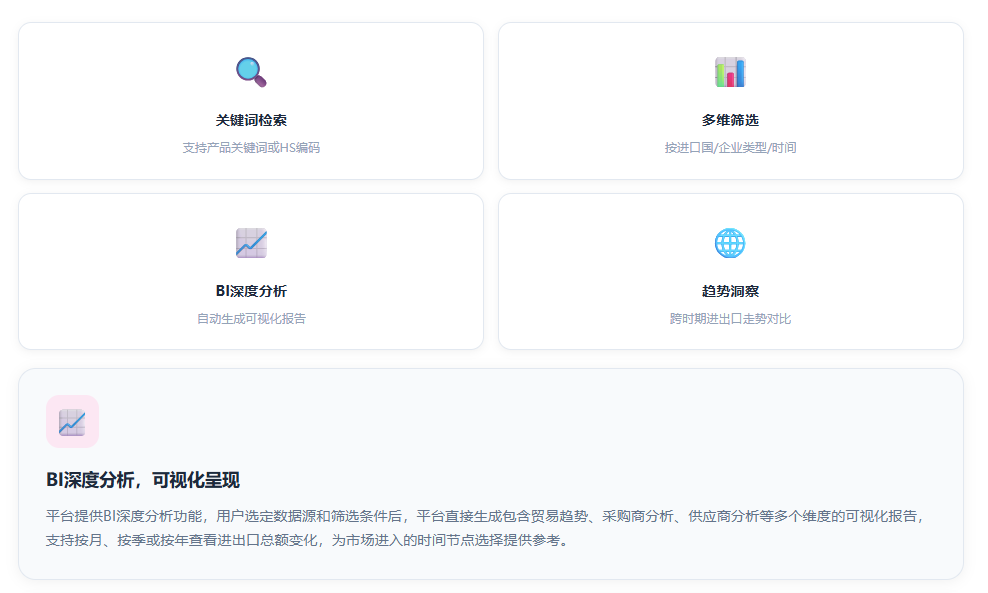988x593 pixels.
Task: Click the text 支持产品关键词或HS编码
Action: point(251,147)
